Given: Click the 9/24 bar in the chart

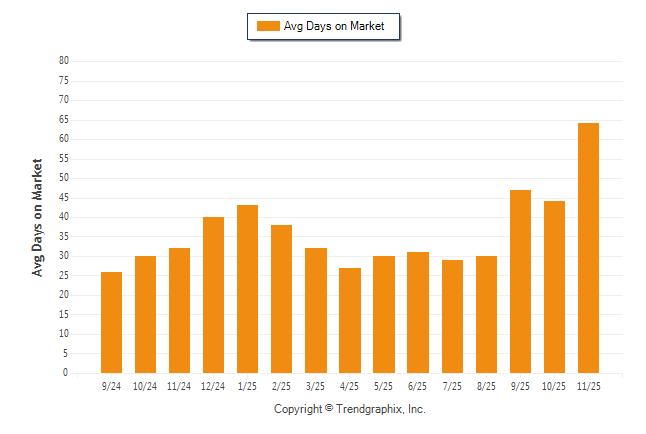Looking at the screenshot, I should click(112, 322).
